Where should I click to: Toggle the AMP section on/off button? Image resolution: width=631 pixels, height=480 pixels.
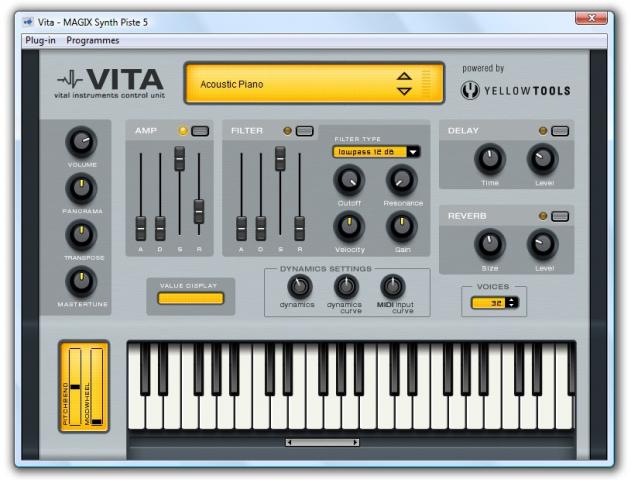point(200,131)
